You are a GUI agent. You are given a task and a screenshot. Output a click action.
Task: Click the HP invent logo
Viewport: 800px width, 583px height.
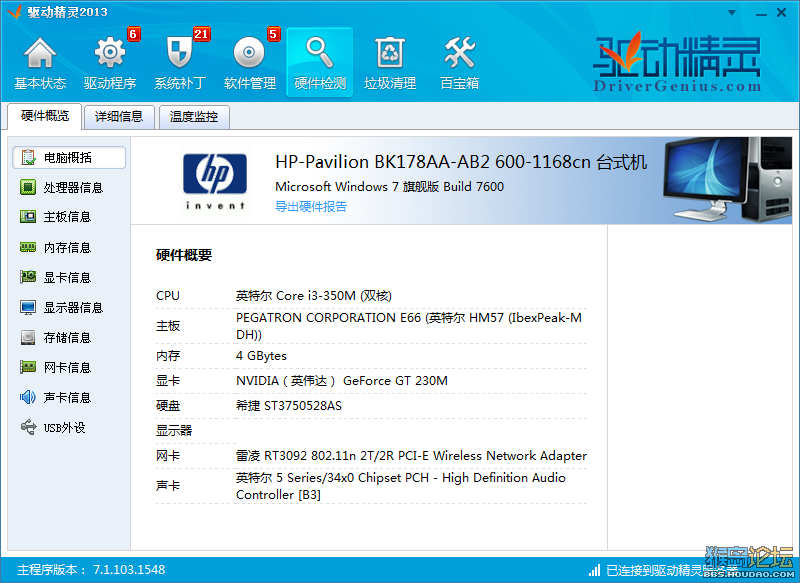coord(215,181)
